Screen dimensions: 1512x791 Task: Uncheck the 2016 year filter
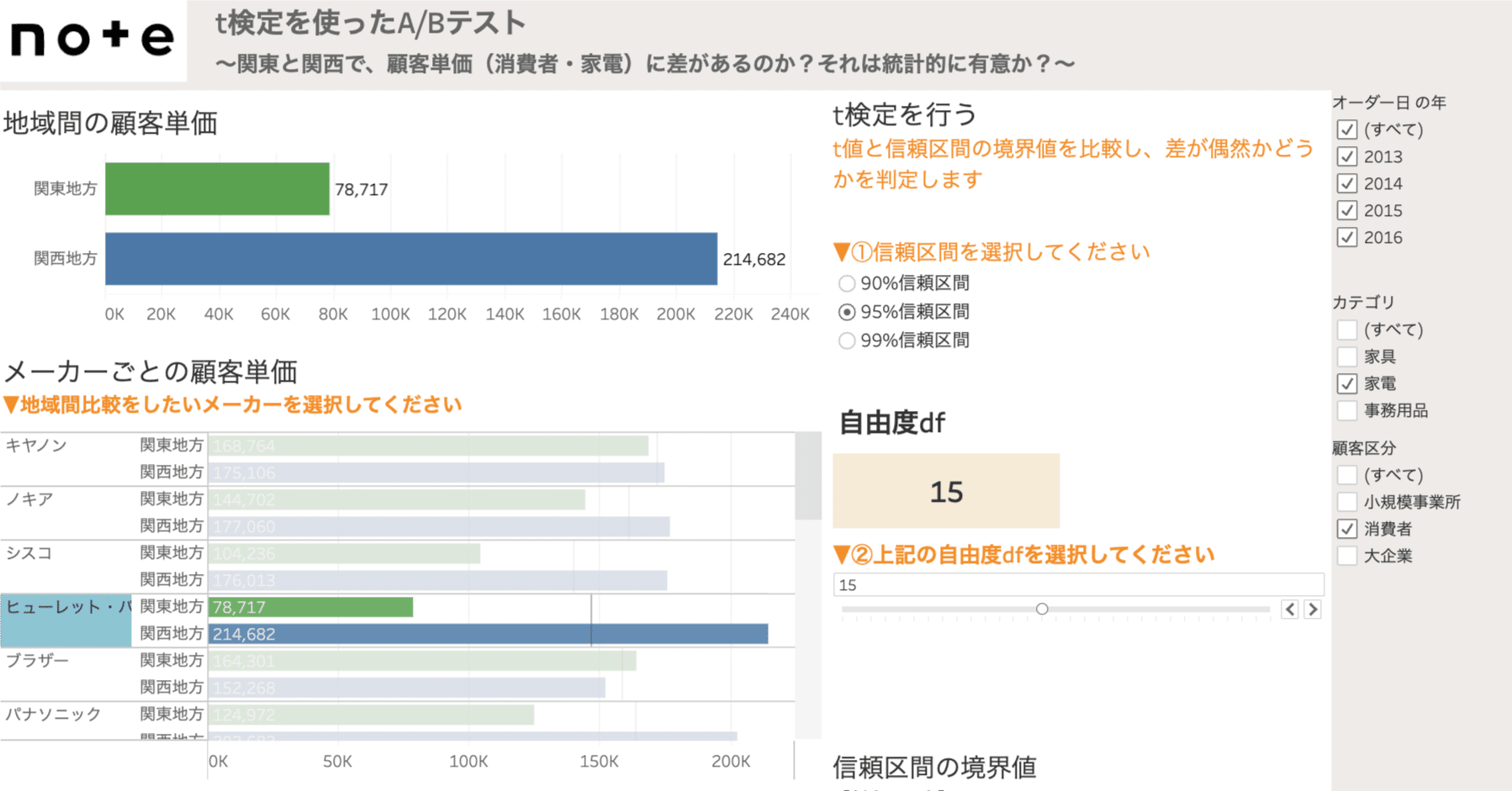pyautogui.click(x=1348, y=238)
